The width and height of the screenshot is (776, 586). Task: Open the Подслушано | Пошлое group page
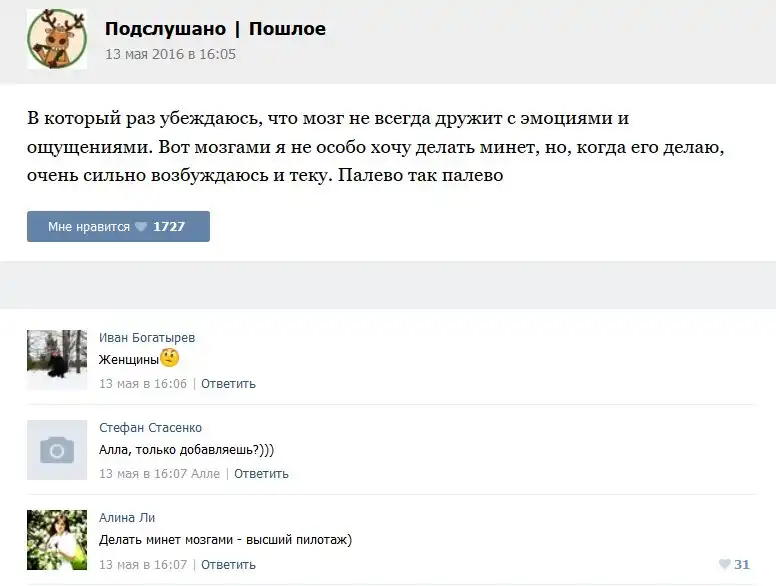pyautogui.click(x=215, y=29)
